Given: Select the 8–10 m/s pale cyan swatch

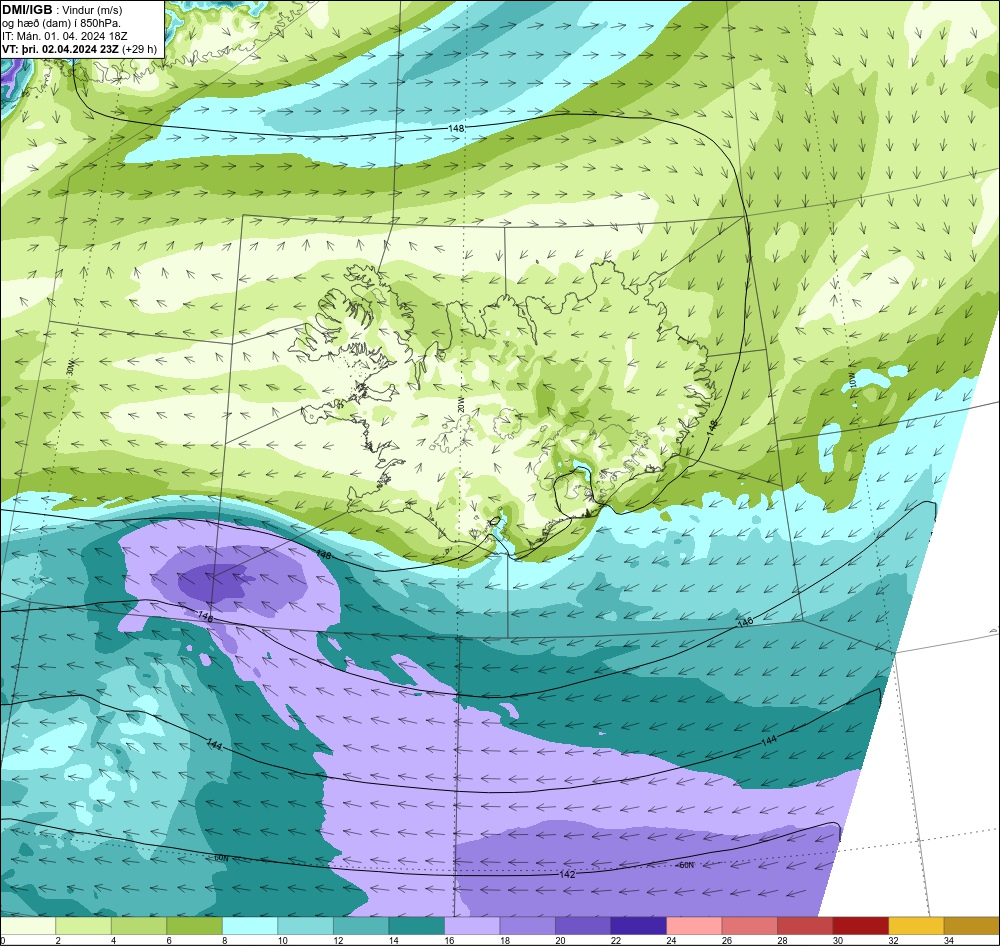Looking at the screenshot, I should point(250,926).
